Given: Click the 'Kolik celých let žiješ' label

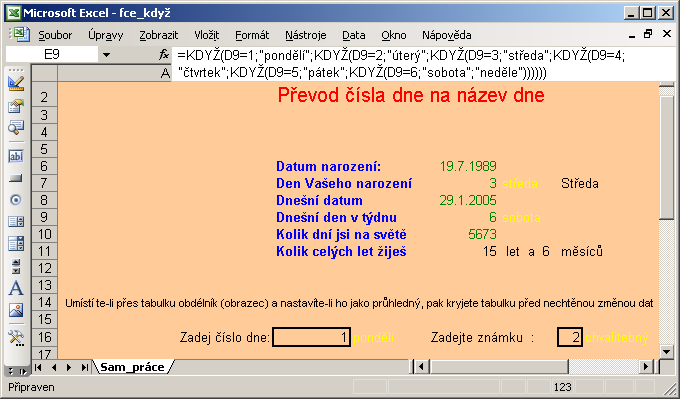Looking at the screenshot, I should click(341, 251).
